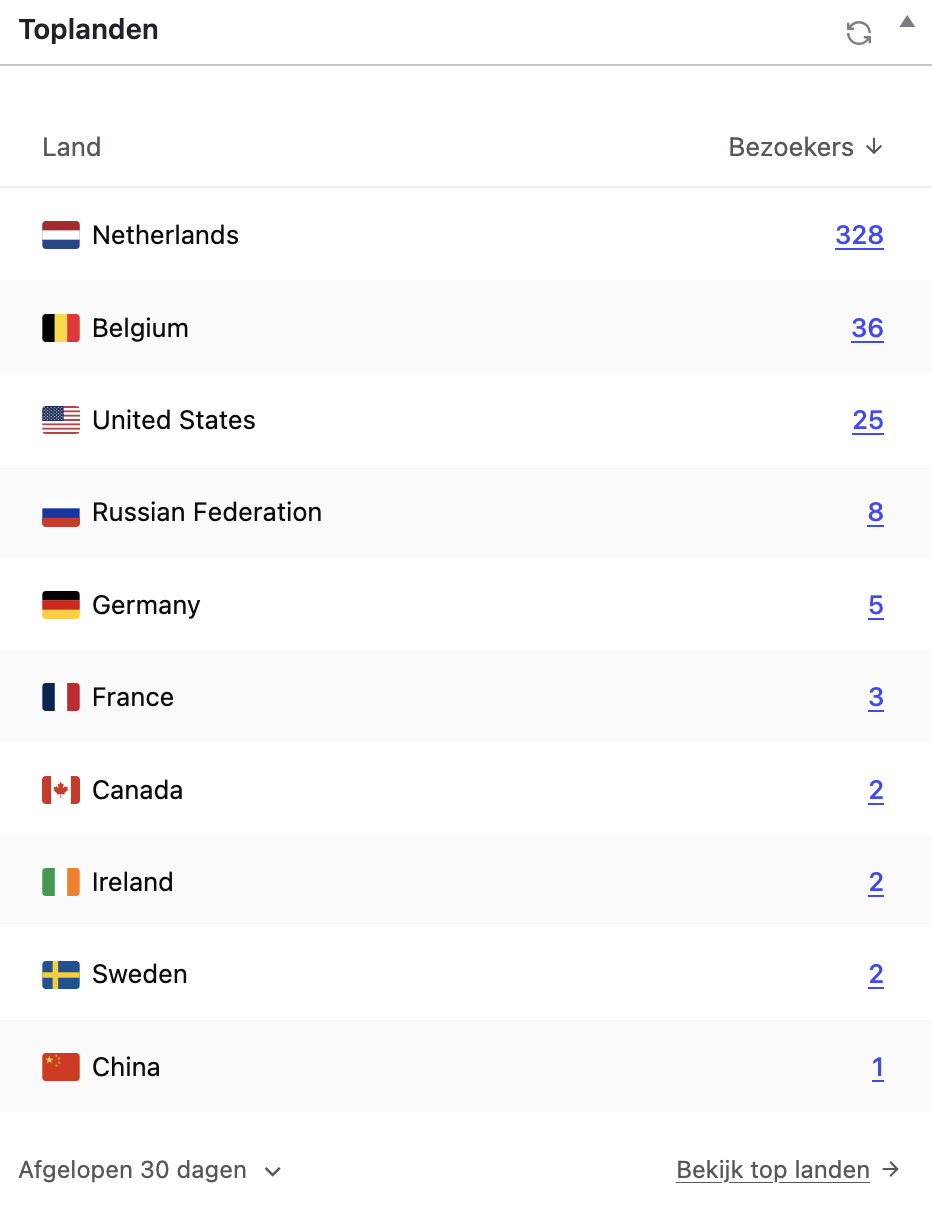Open France visitor count 3
This screenshot has height=1210, width=932.
[x=876, y=697]
